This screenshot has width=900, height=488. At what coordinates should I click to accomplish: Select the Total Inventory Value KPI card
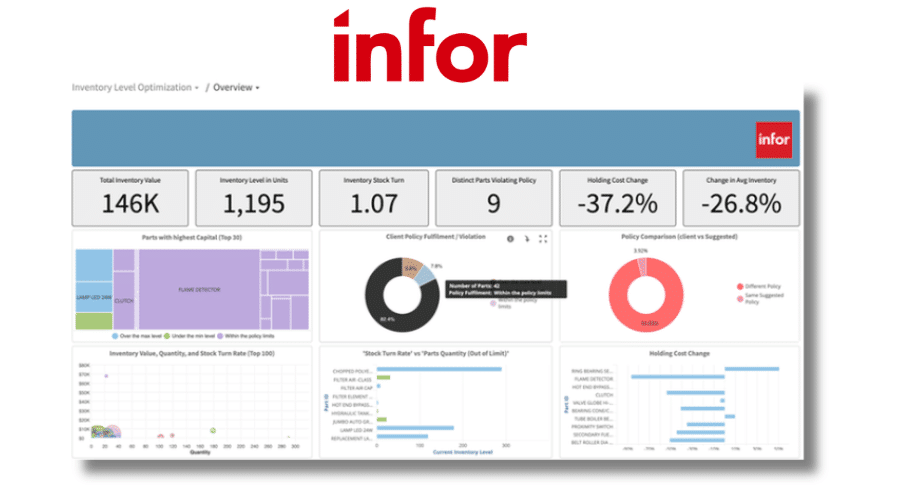click(130, 198)
